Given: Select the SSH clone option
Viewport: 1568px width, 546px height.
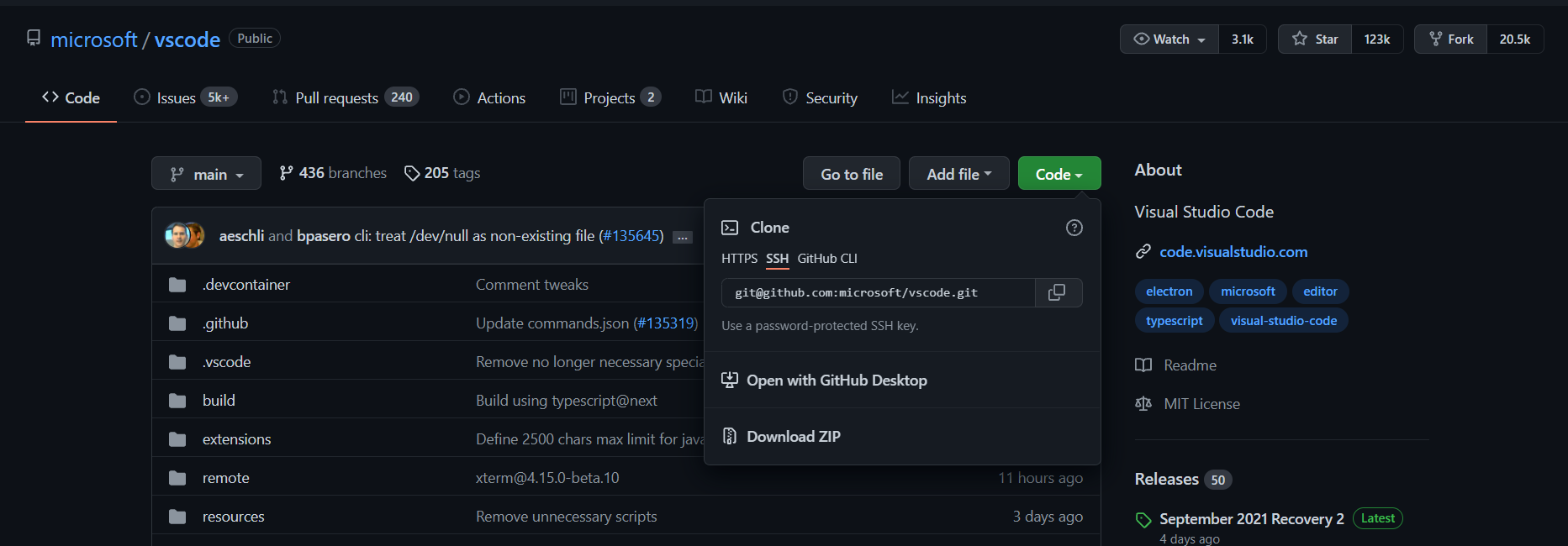Looking at the screenshot, I should point(778,259).
